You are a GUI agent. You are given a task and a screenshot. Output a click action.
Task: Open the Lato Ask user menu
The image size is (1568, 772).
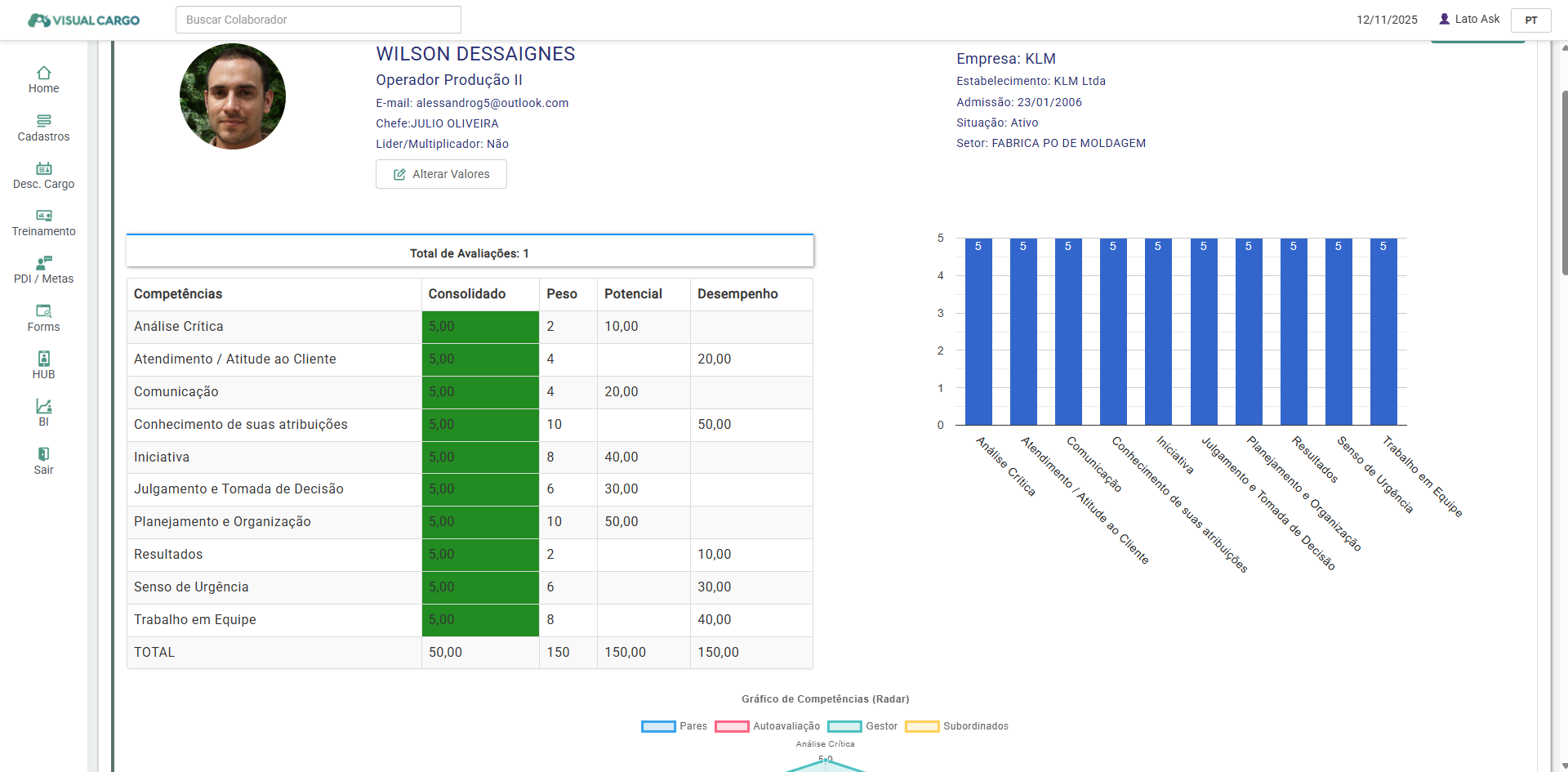point(1469,19)
